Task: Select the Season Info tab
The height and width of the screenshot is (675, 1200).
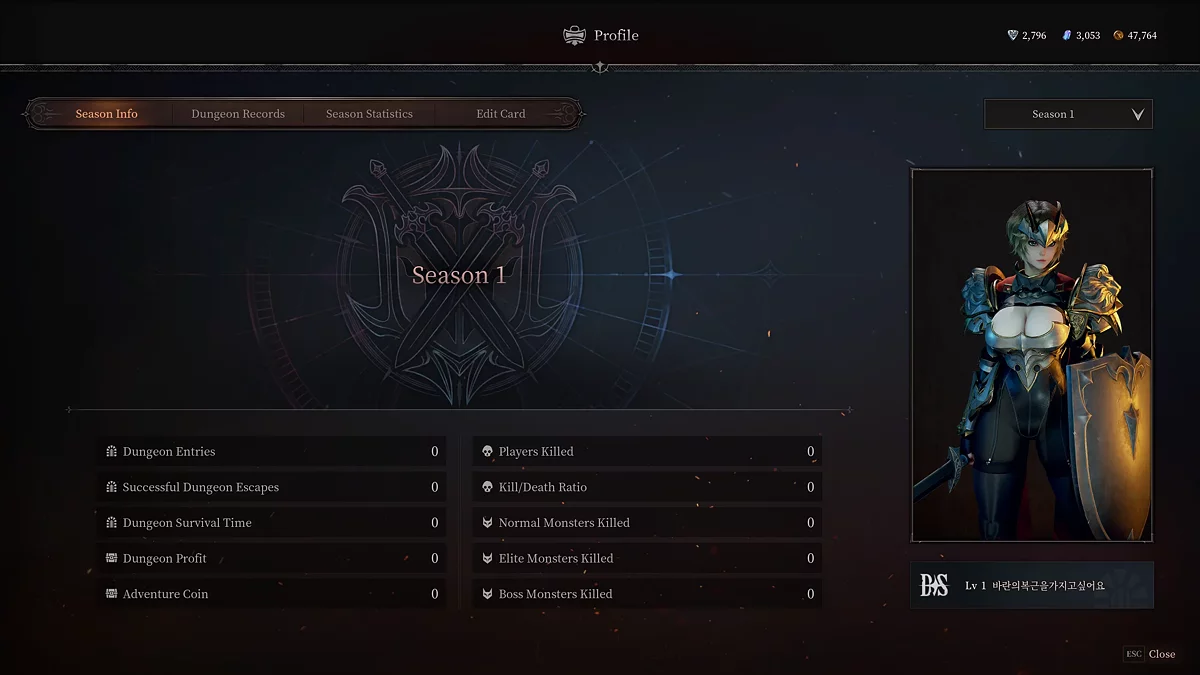Action: coord(107,114)
